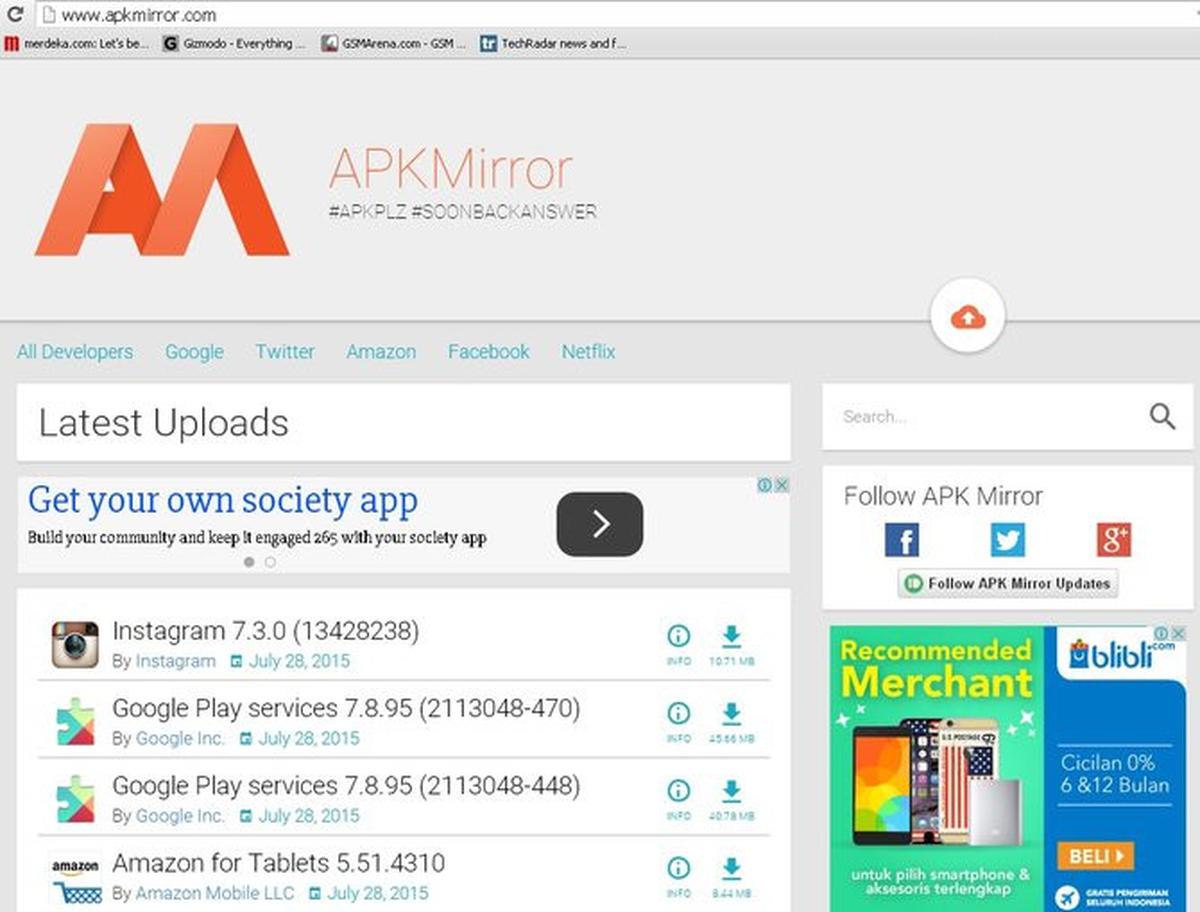
Task: Filter by Google developer link
Action: [x=194, y=352]
